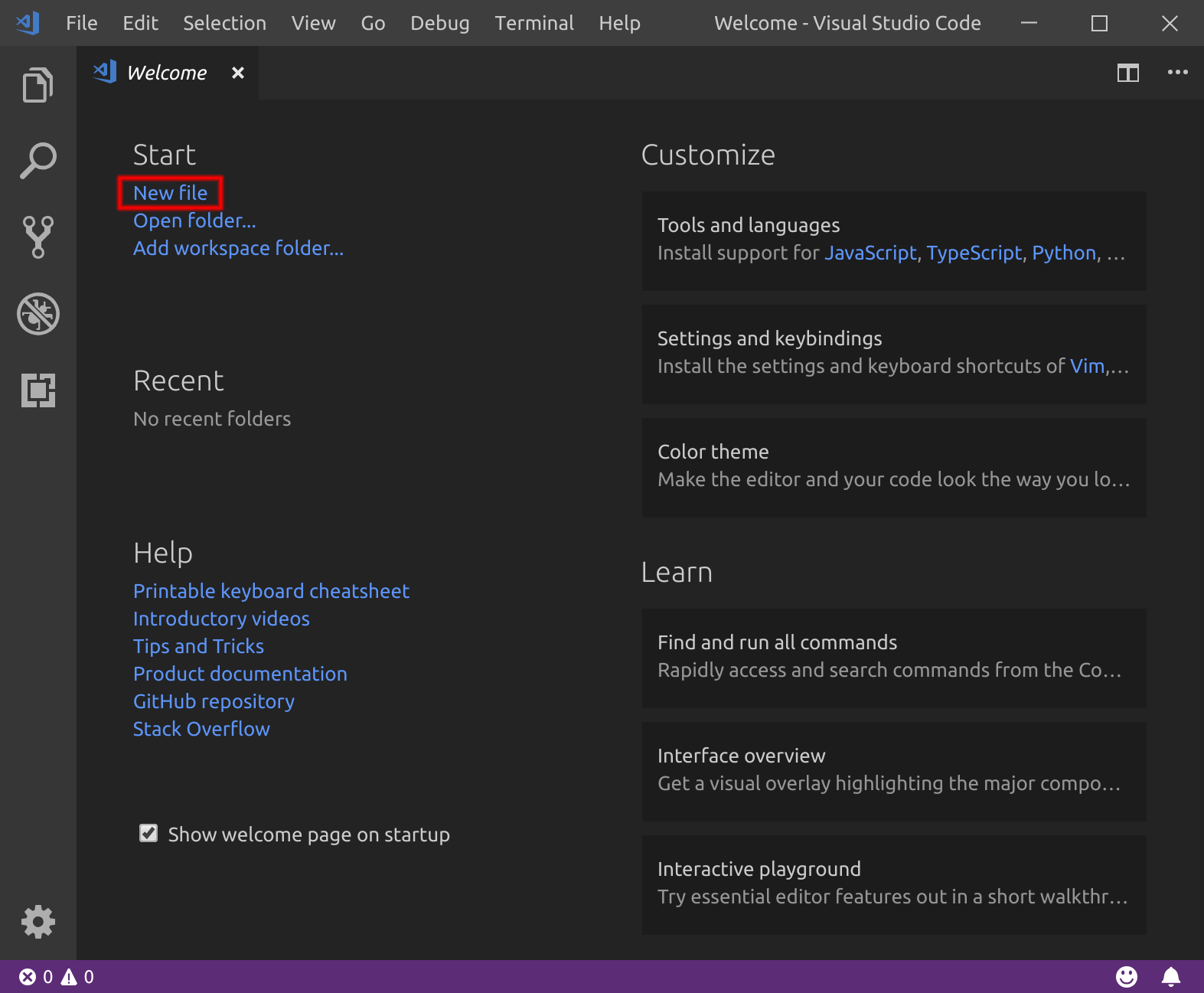Open the Settings and keybindings card

pyautogui.click(x=894, y=354)
